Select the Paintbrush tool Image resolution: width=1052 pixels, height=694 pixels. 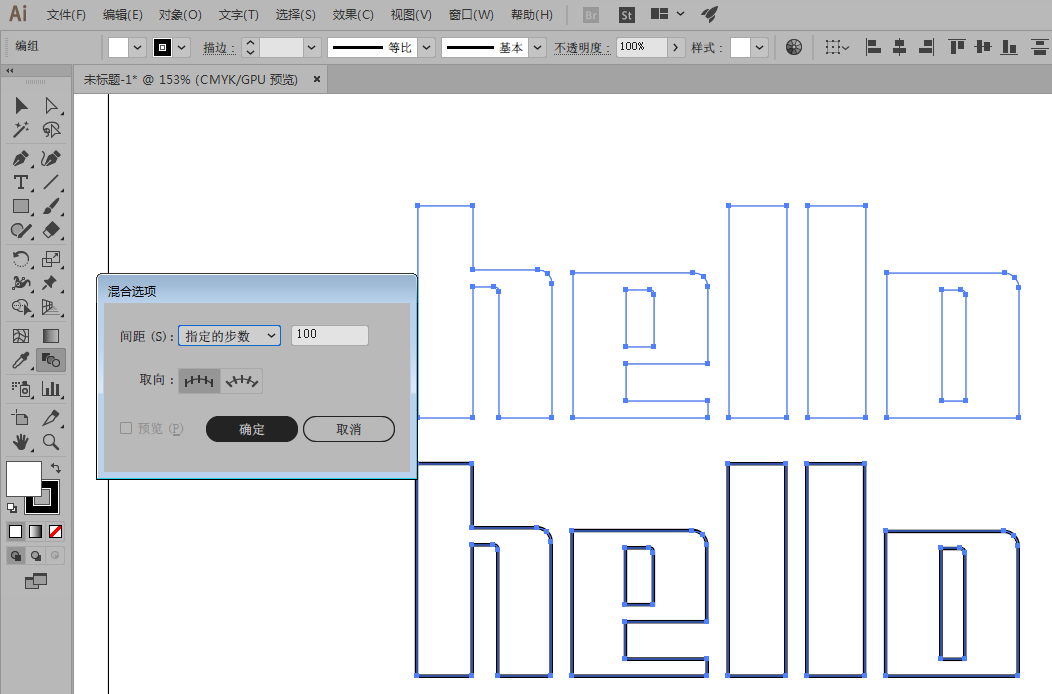pyautogui.click(x=51, y=206)
